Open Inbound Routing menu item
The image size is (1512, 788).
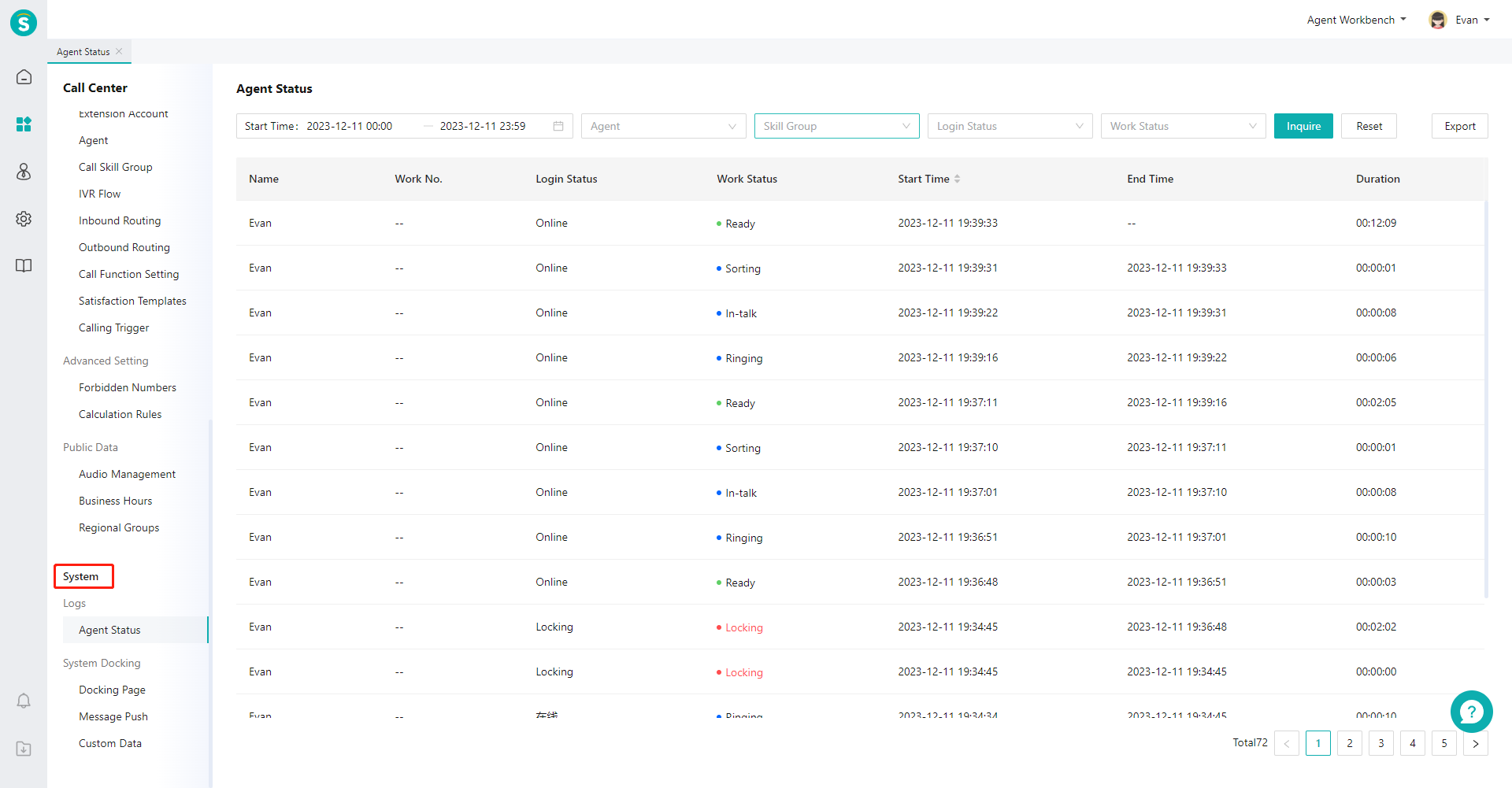pos(120,220)
